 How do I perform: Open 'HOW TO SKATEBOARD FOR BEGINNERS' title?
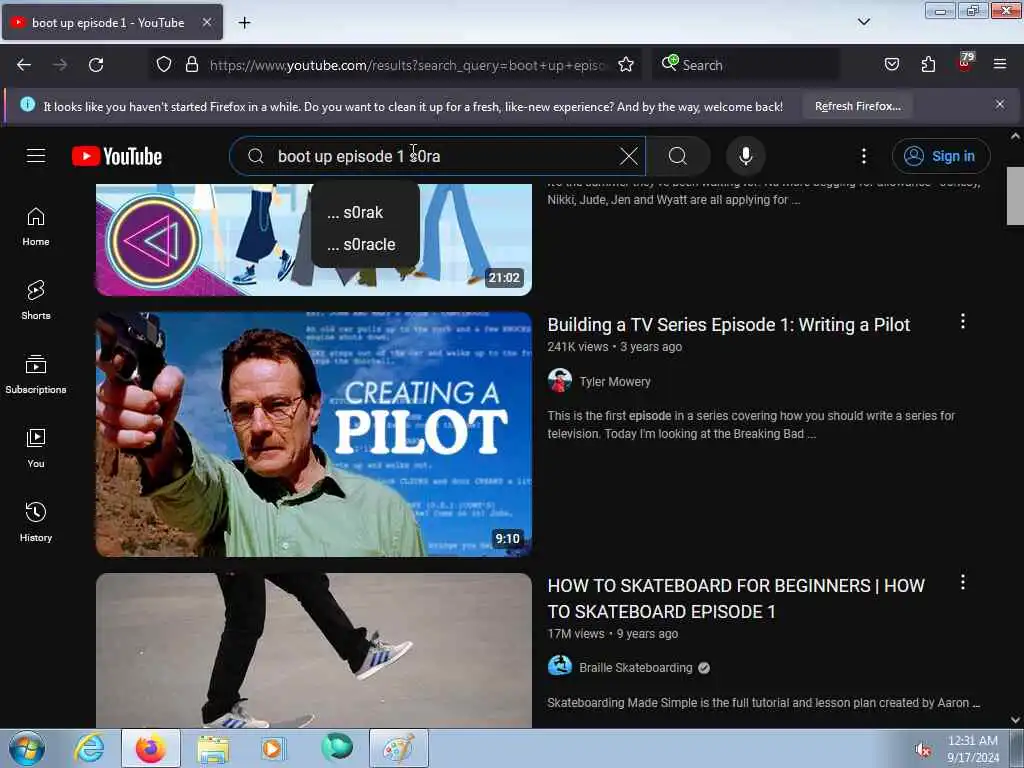tap(736, 599)
